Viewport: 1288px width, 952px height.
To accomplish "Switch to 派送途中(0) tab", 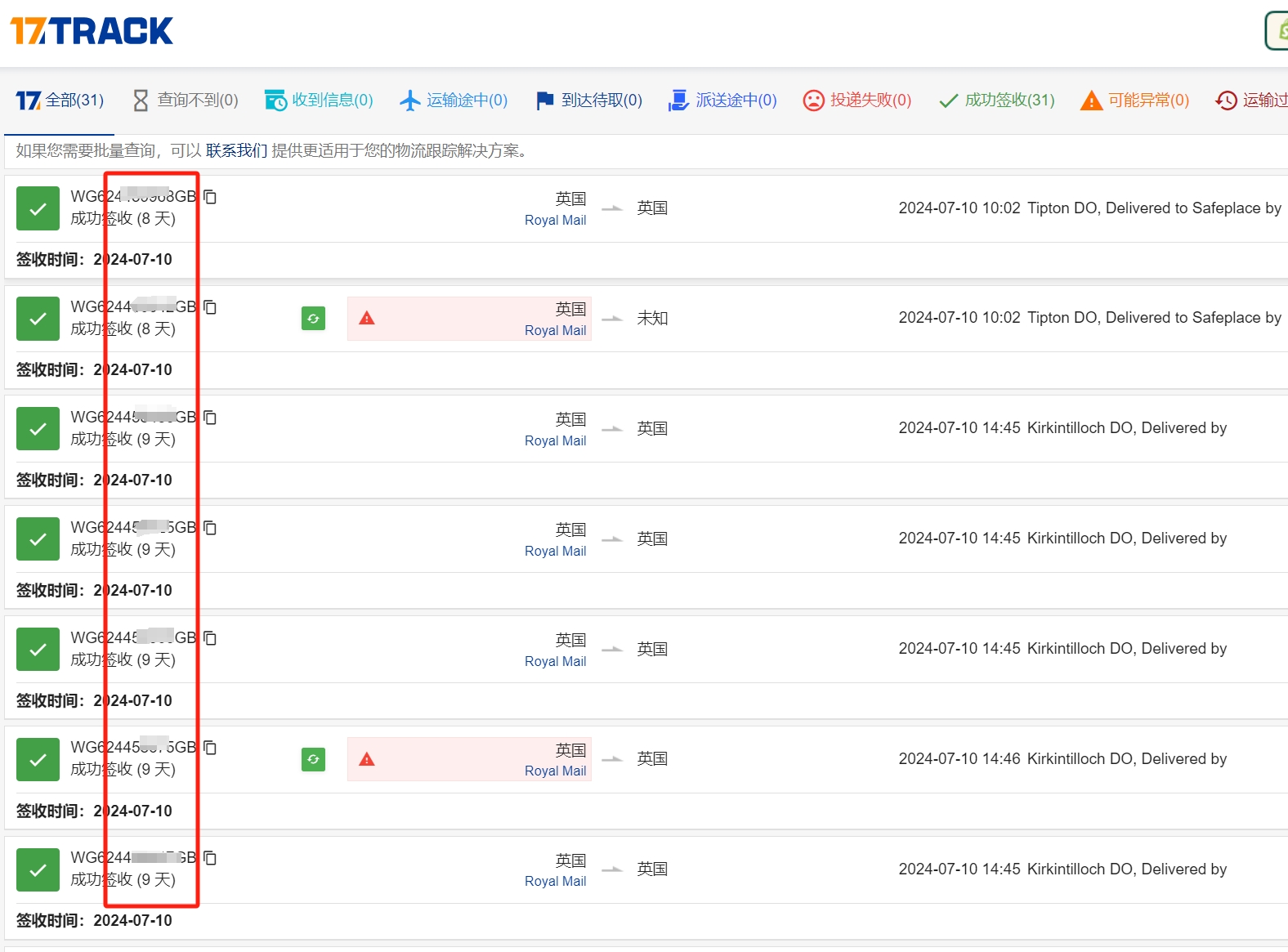I will pyautogui.click(x=722, y=101).
